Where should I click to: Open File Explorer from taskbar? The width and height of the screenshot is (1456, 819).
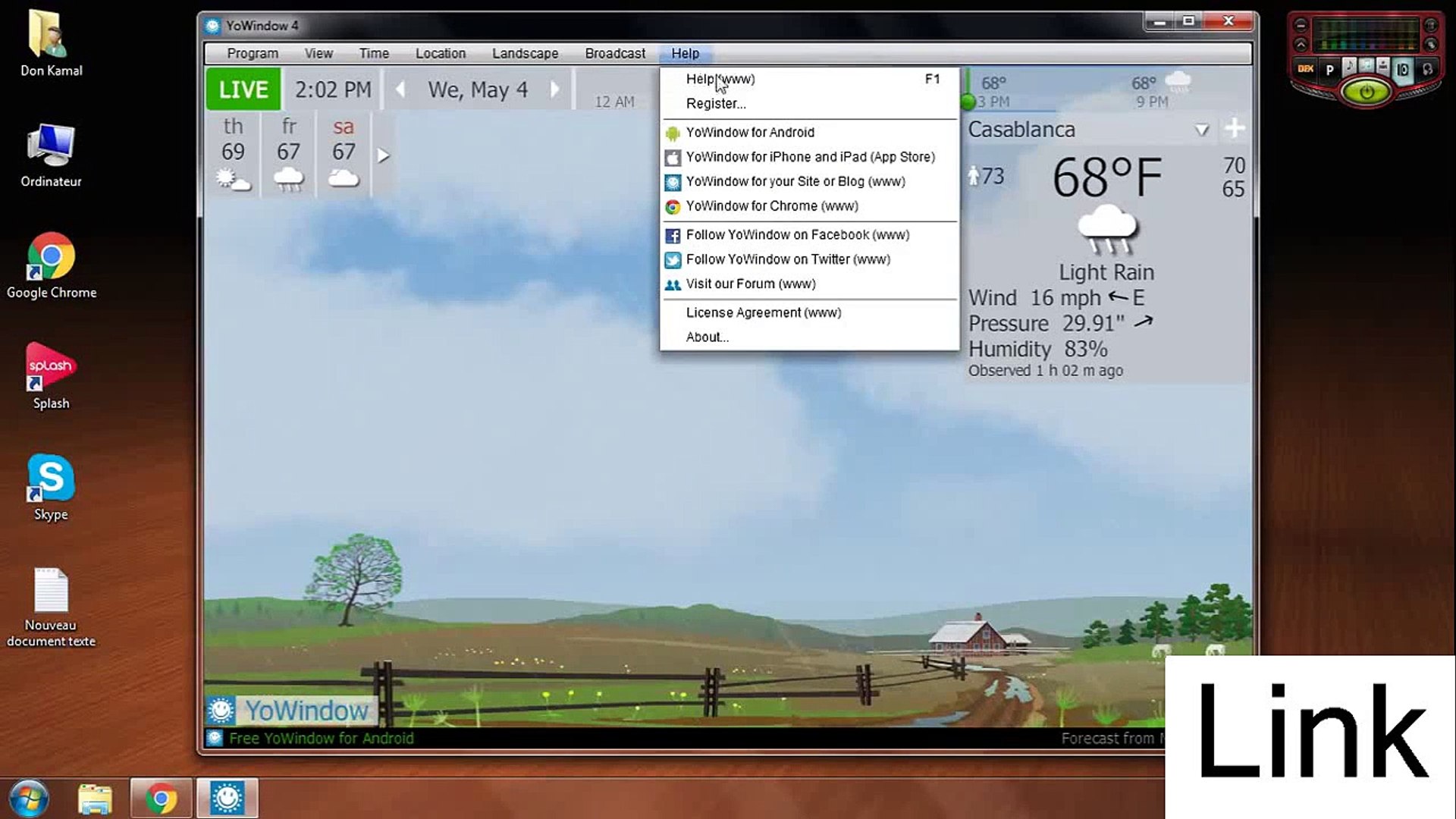coord(95,799)
